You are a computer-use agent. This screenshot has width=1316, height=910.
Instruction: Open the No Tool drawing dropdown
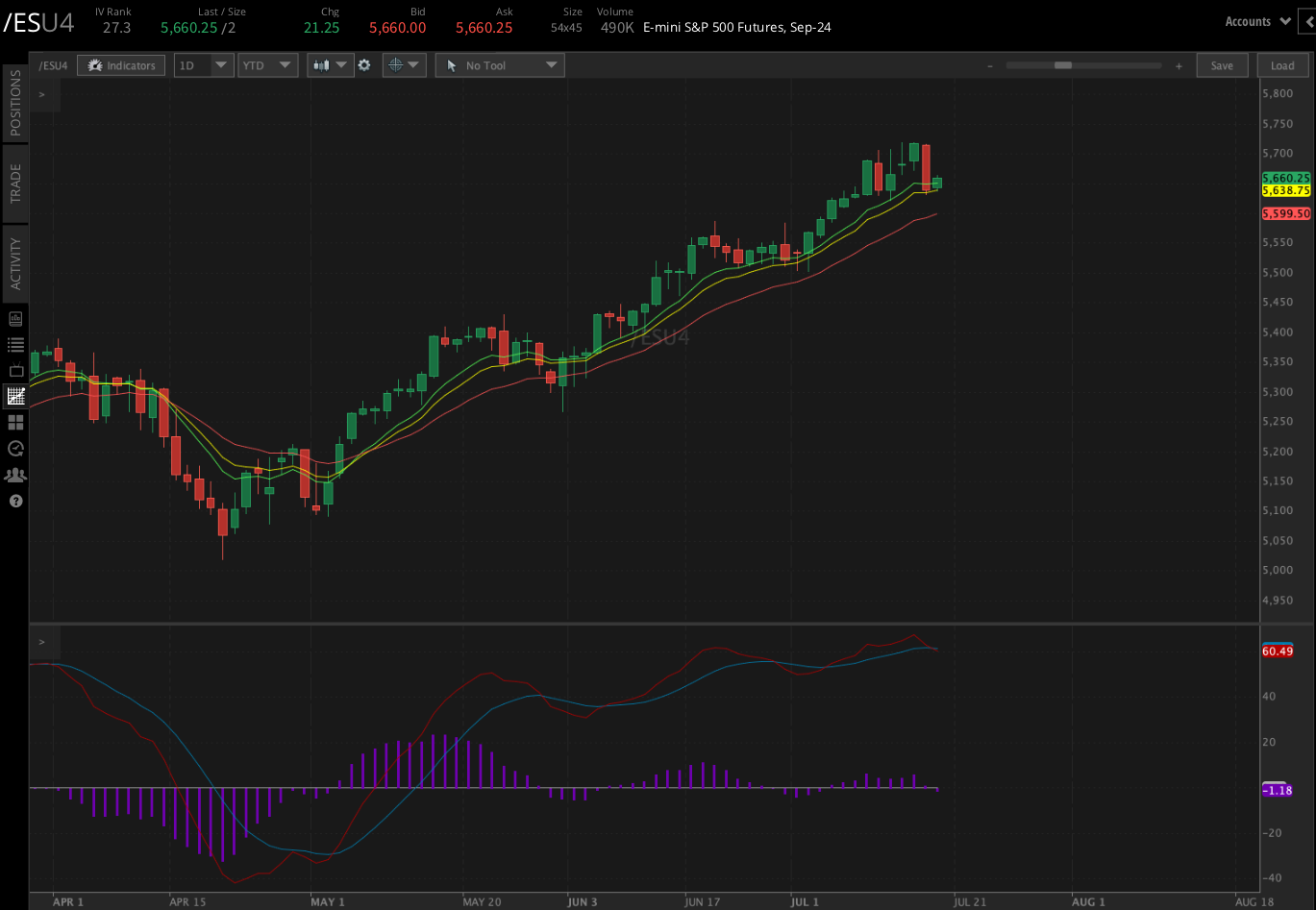(x=499, y=64)
